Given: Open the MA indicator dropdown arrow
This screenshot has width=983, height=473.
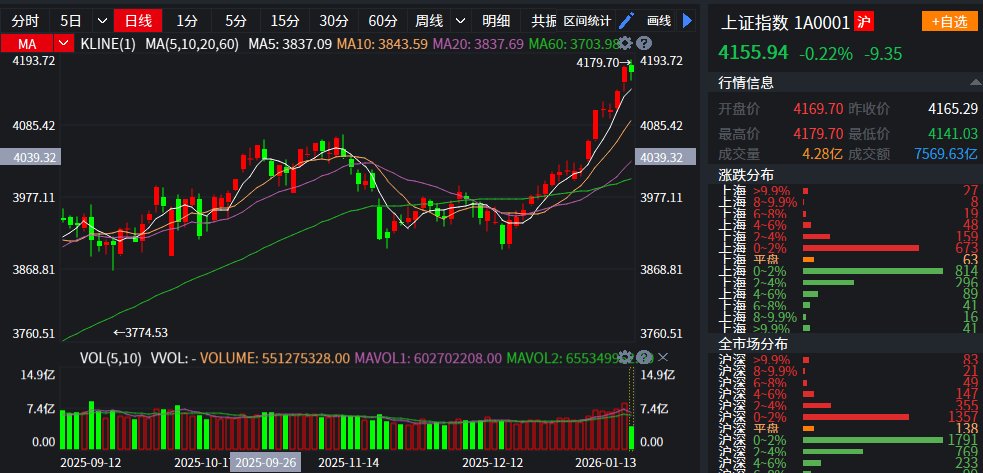Looking at the screenshot, I should [65, 44].
